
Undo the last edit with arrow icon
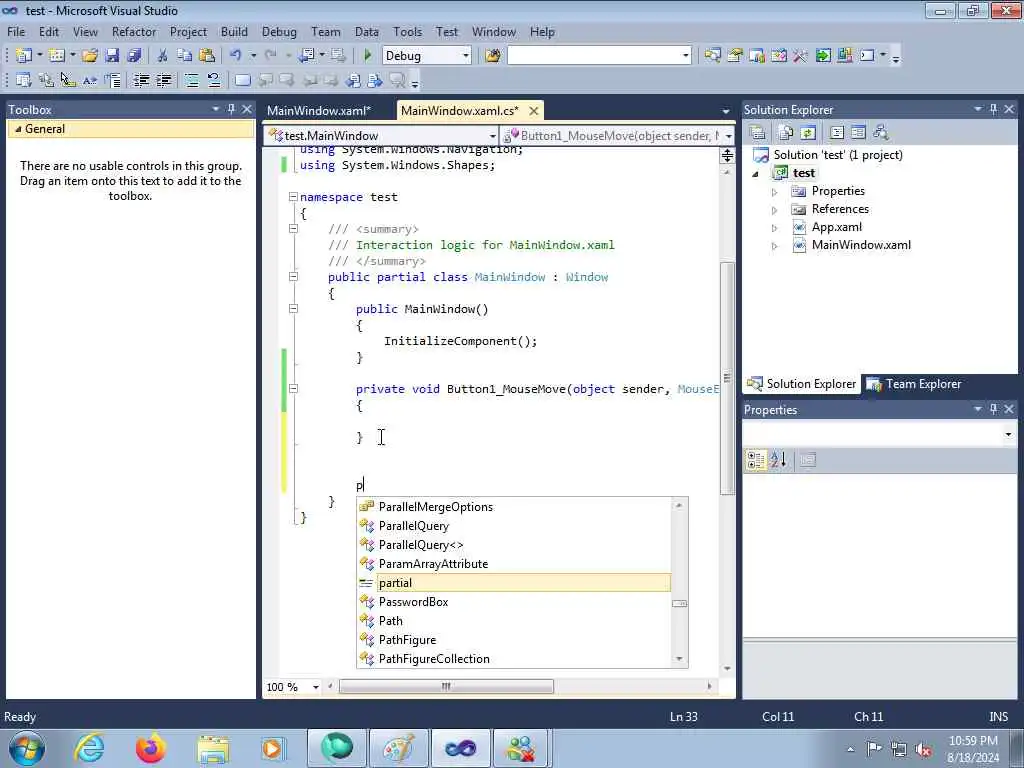click(236, 56)
